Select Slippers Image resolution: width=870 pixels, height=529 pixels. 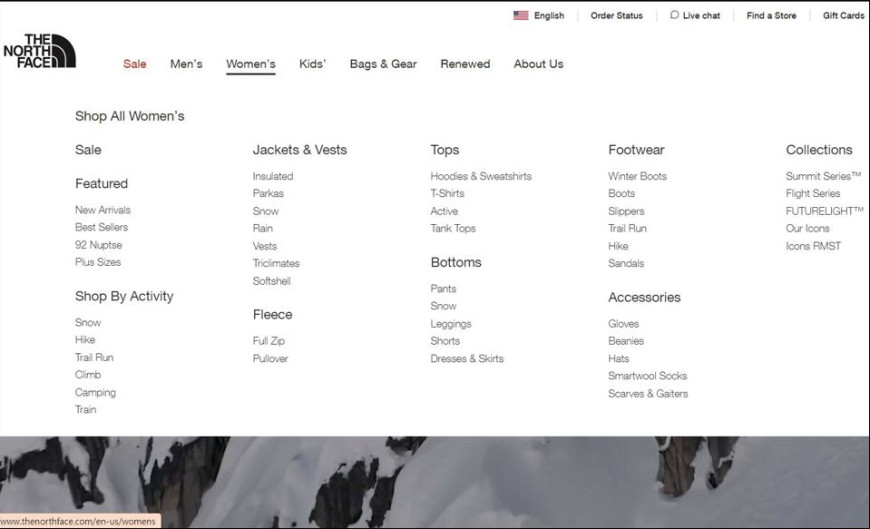pyautogui.click(x=626, y=211)
